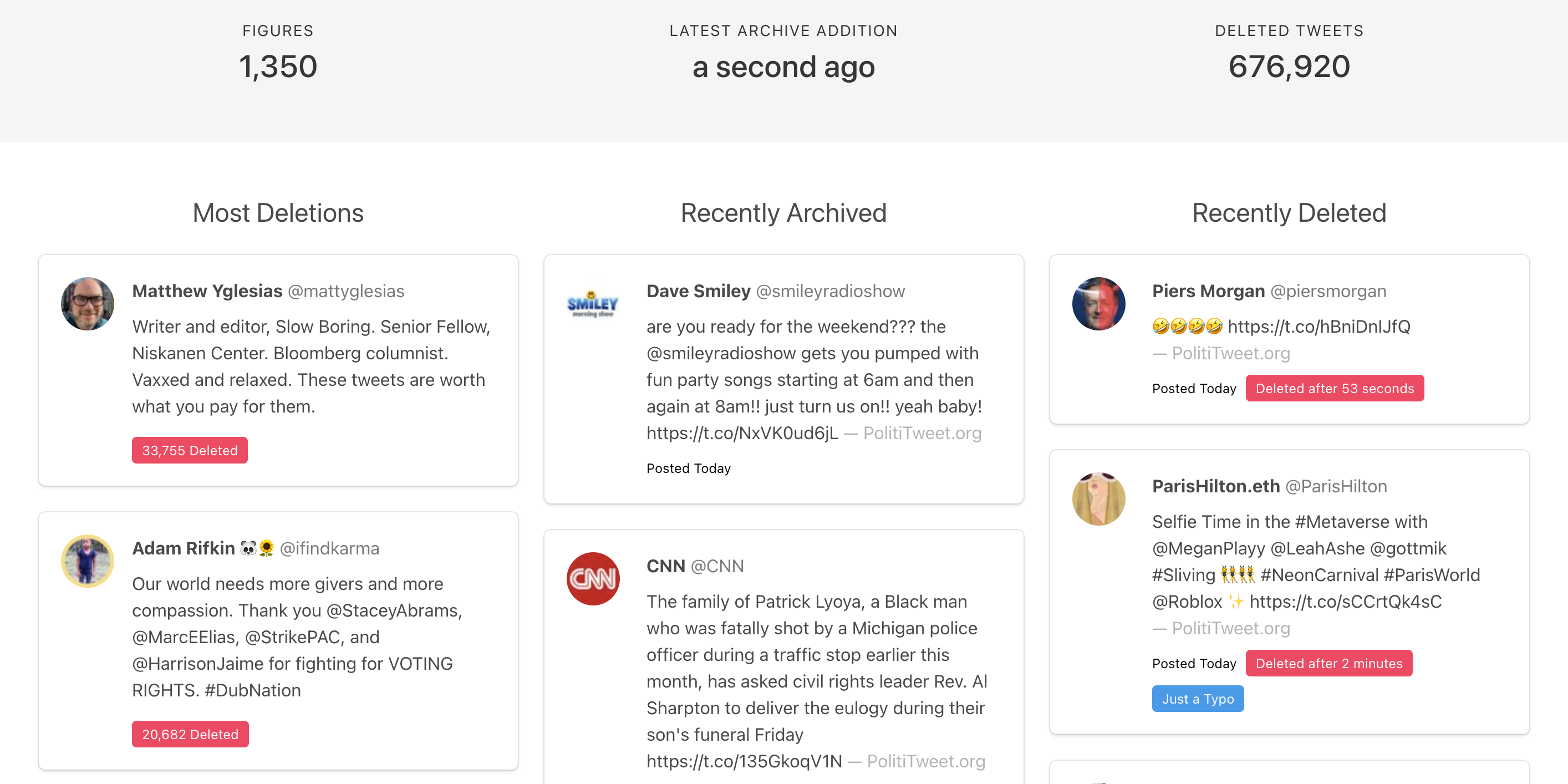Click Adam Rifkin's voting rights bio text
The width and height of the screenshot is (1568, 784).
point(298,637)
